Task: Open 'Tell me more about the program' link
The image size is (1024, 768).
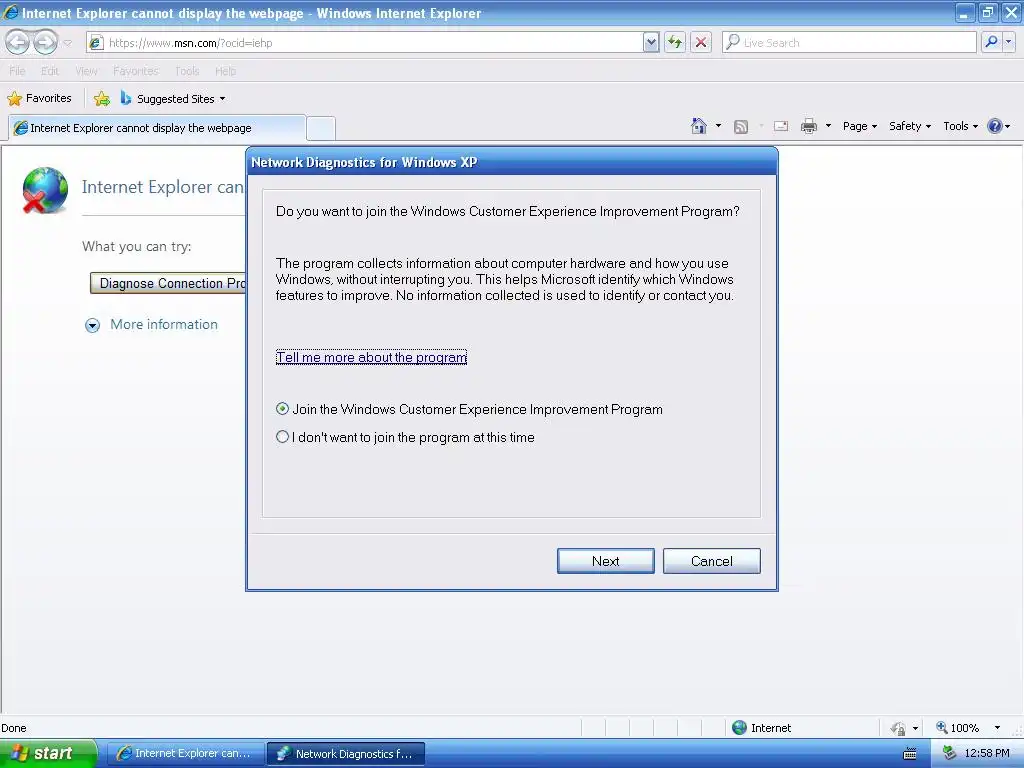Action: coord(371,357)
